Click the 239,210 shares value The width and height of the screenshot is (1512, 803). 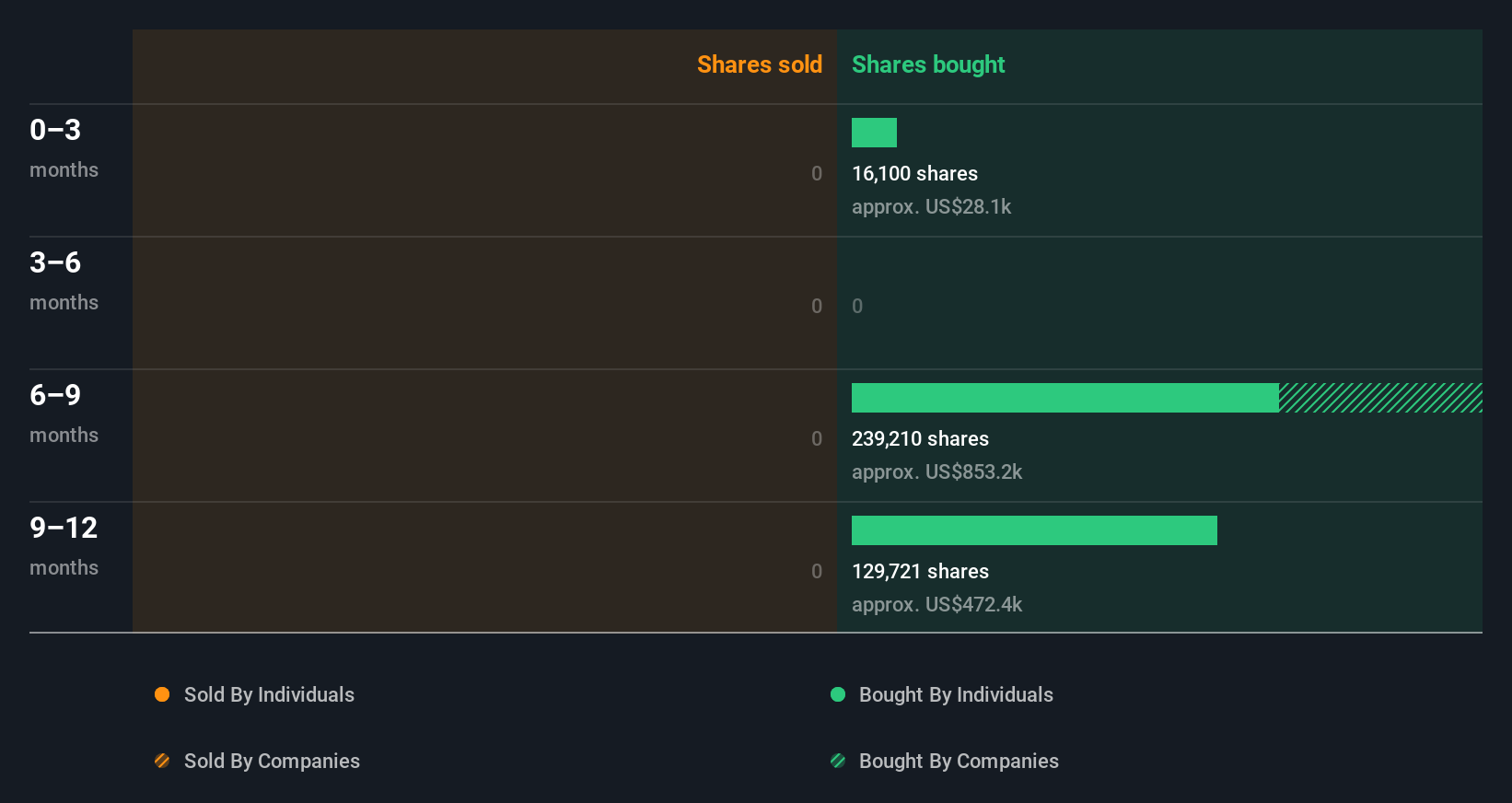coord(920,438)
